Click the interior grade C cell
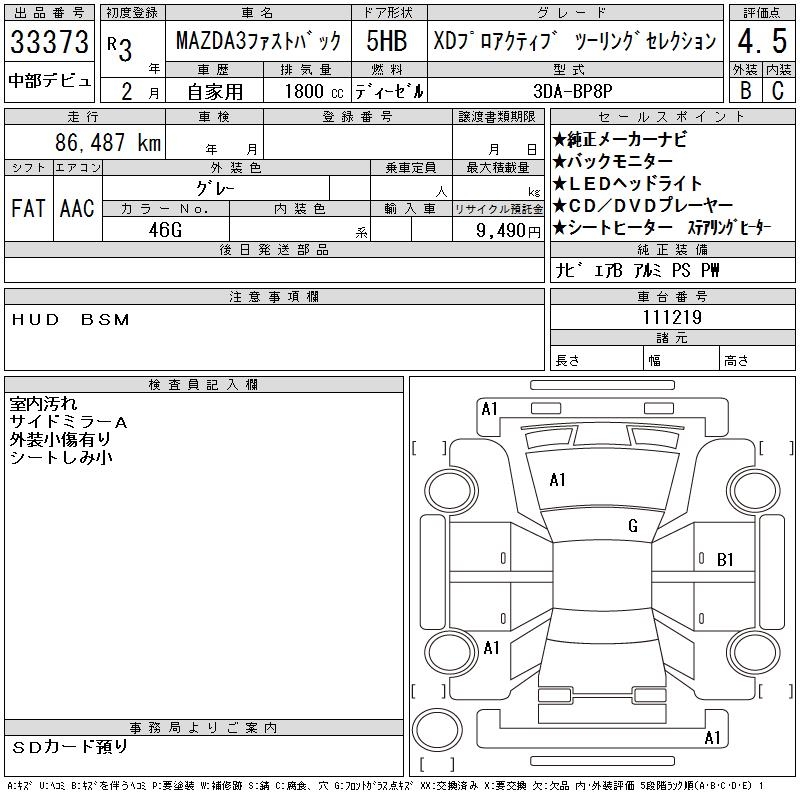Screen dimensions: 800x800 click(777, 90)
